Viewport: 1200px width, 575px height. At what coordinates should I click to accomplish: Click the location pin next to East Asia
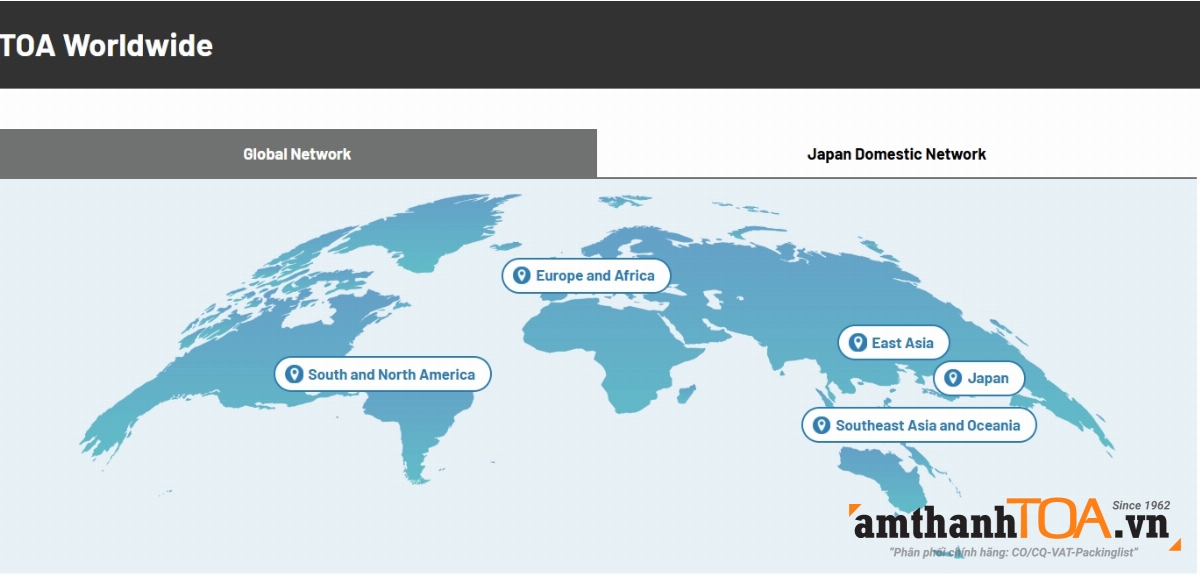(857, 343)
